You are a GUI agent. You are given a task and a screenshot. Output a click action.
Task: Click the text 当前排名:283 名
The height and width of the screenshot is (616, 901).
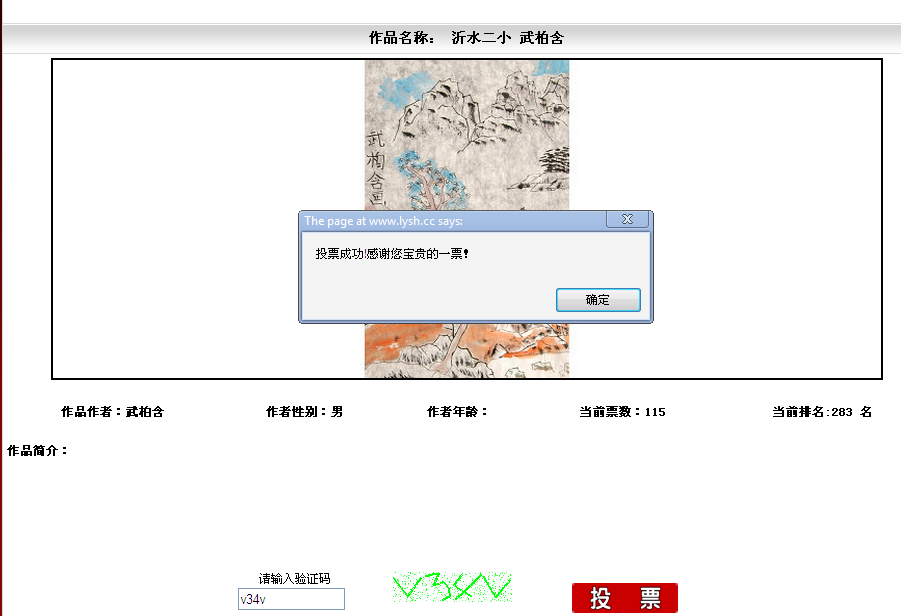point(822,411)
